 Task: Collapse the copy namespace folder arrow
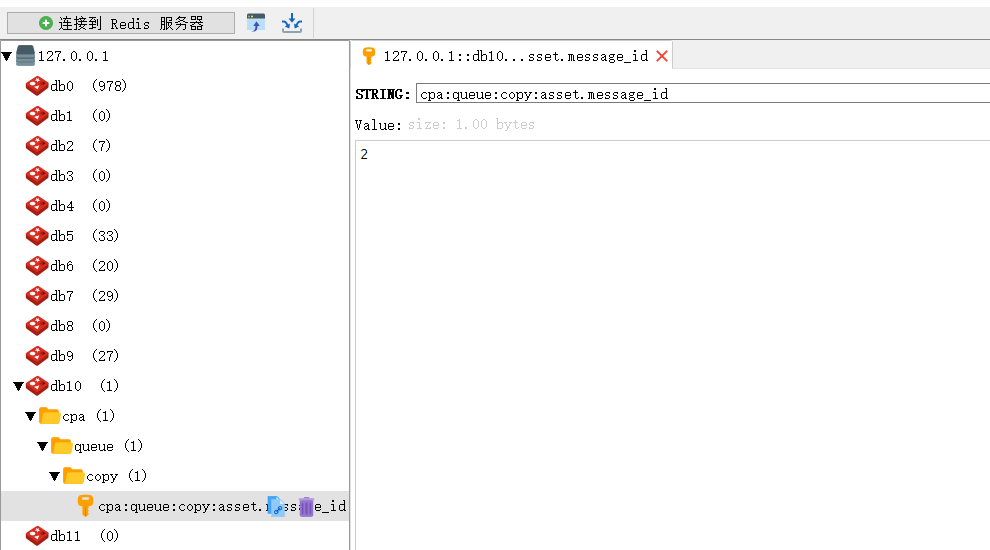pyautogui.click(x=54, y=476)
